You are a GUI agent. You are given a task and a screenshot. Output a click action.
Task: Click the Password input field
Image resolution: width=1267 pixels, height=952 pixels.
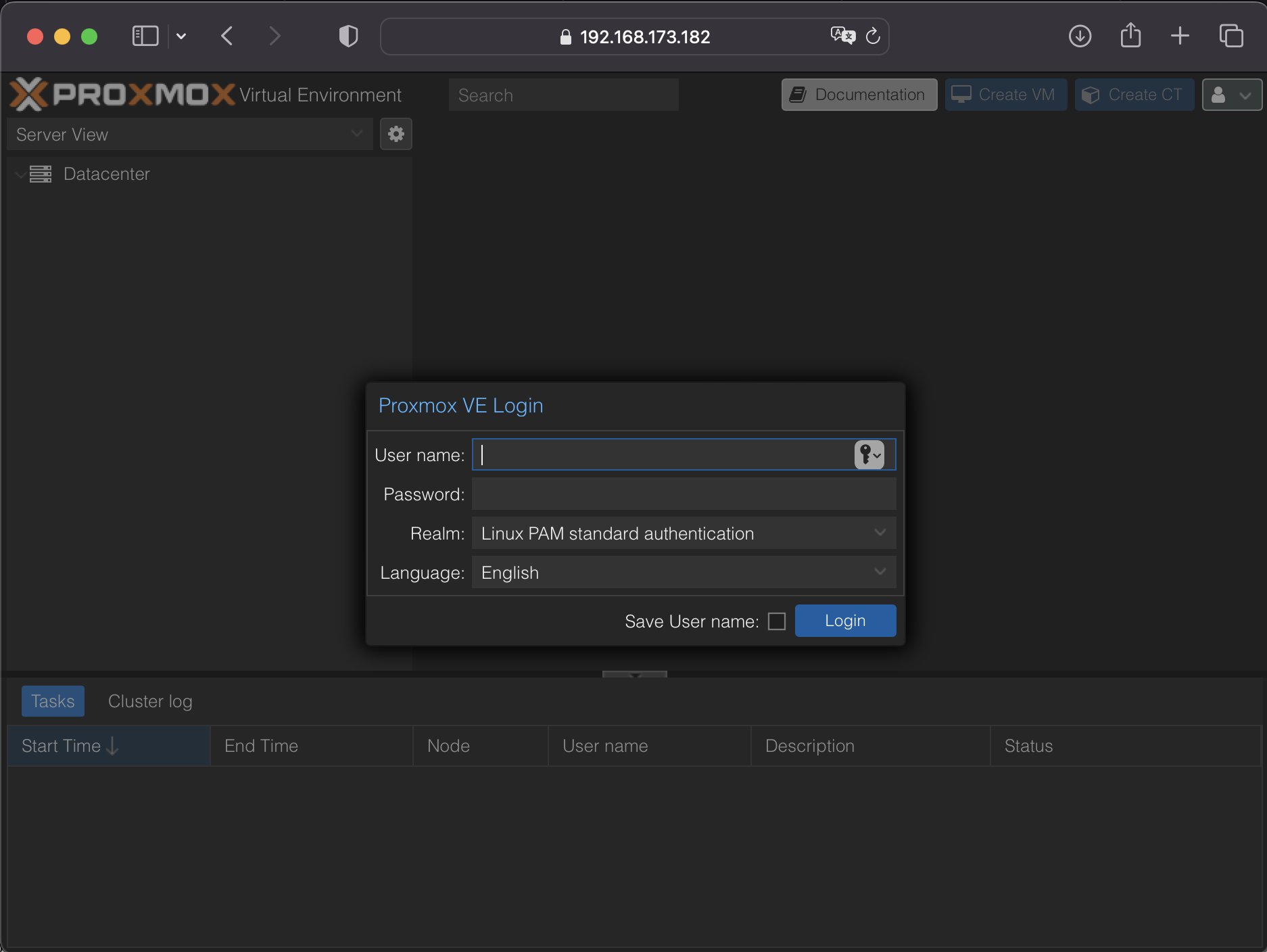684,494
